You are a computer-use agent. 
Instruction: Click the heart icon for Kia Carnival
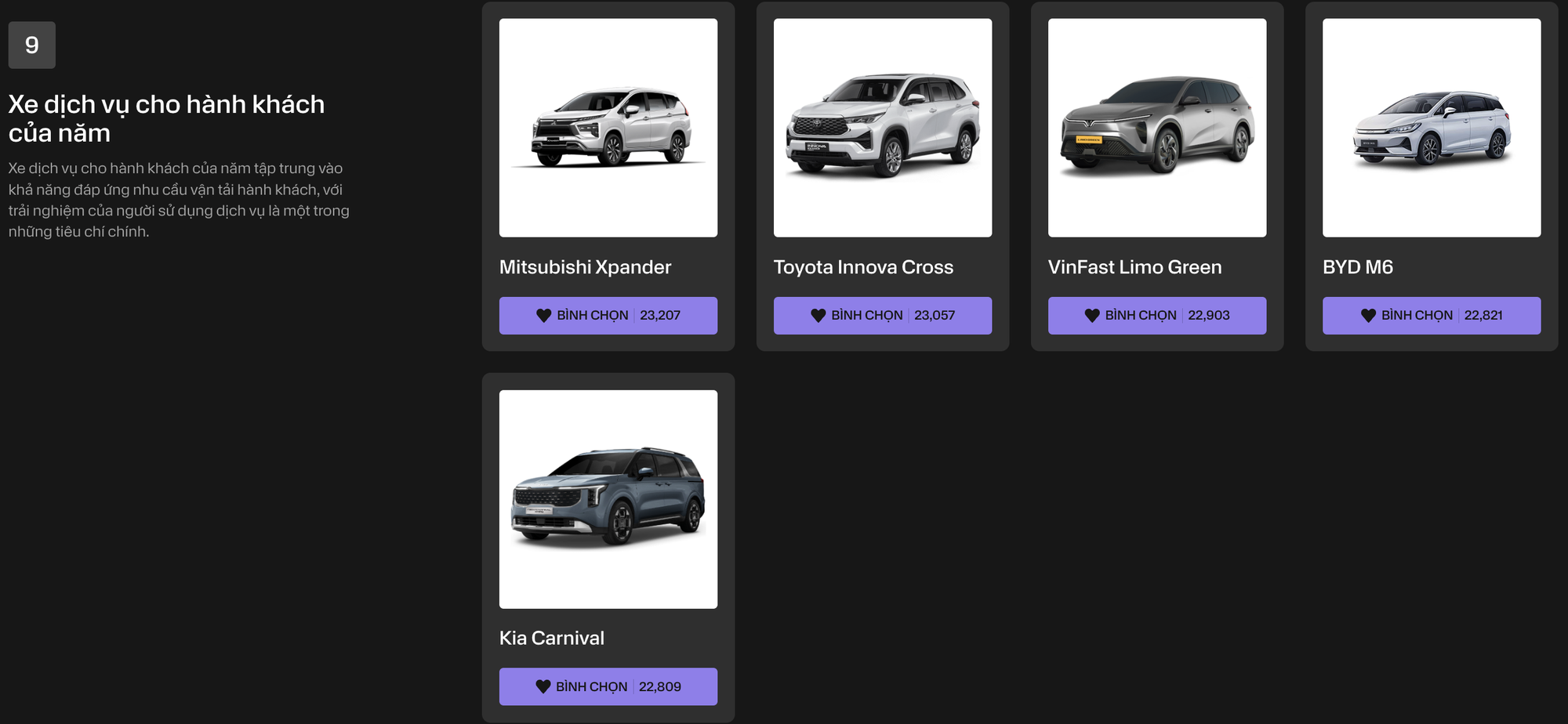pyautogui.click(x=543, y=686)
